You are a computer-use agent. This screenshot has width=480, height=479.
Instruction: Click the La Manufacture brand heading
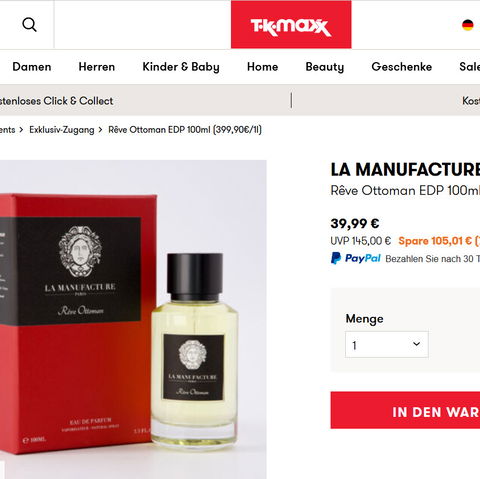coord(405,170)
